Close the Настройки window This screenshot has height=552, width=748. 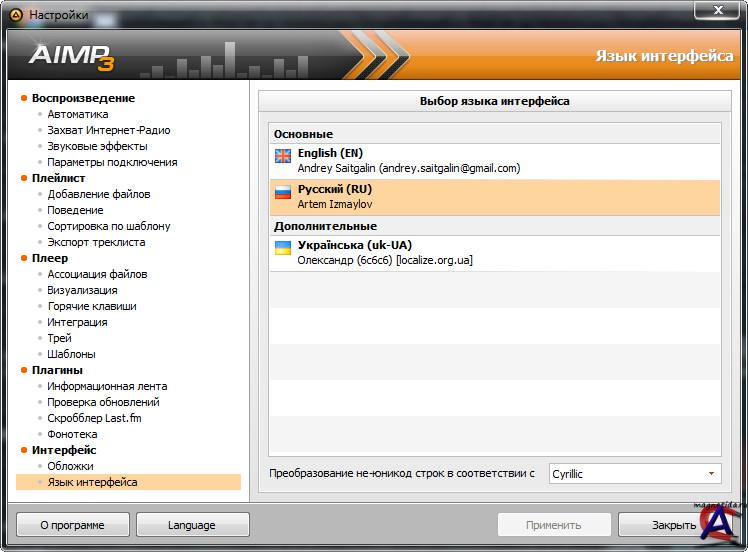point(717,11)
